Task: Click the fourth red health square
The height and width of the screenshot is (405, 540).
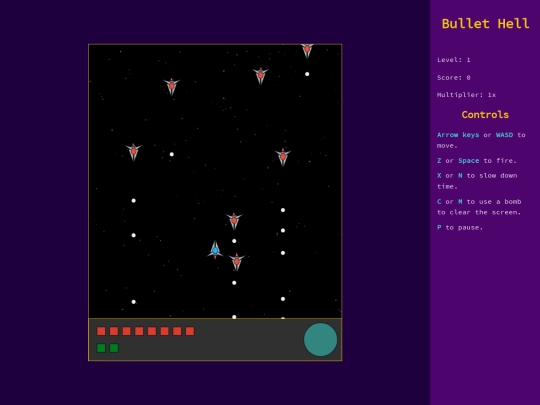Action: (139, 331)
